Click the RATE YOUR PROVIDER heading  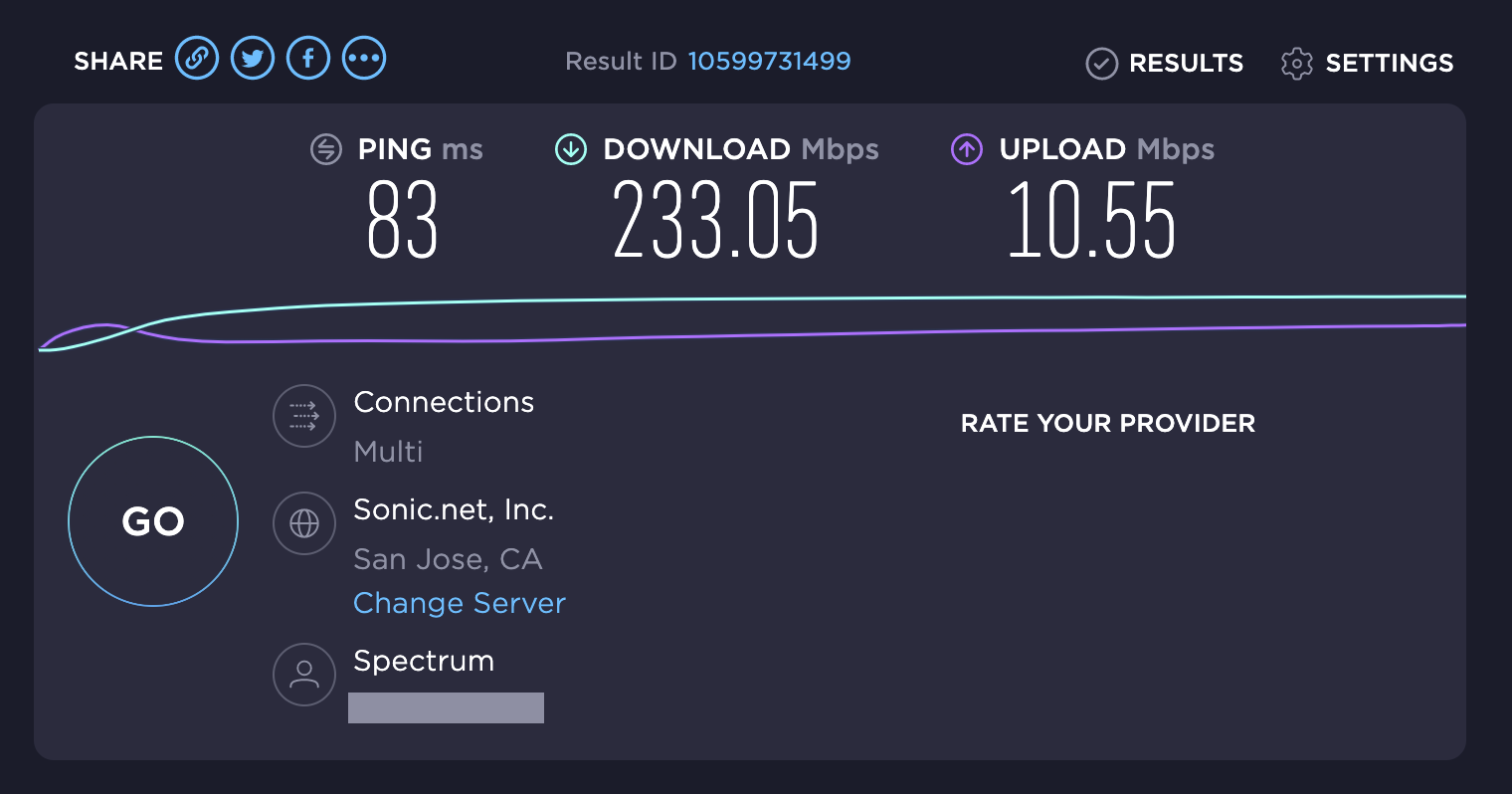1108,423
